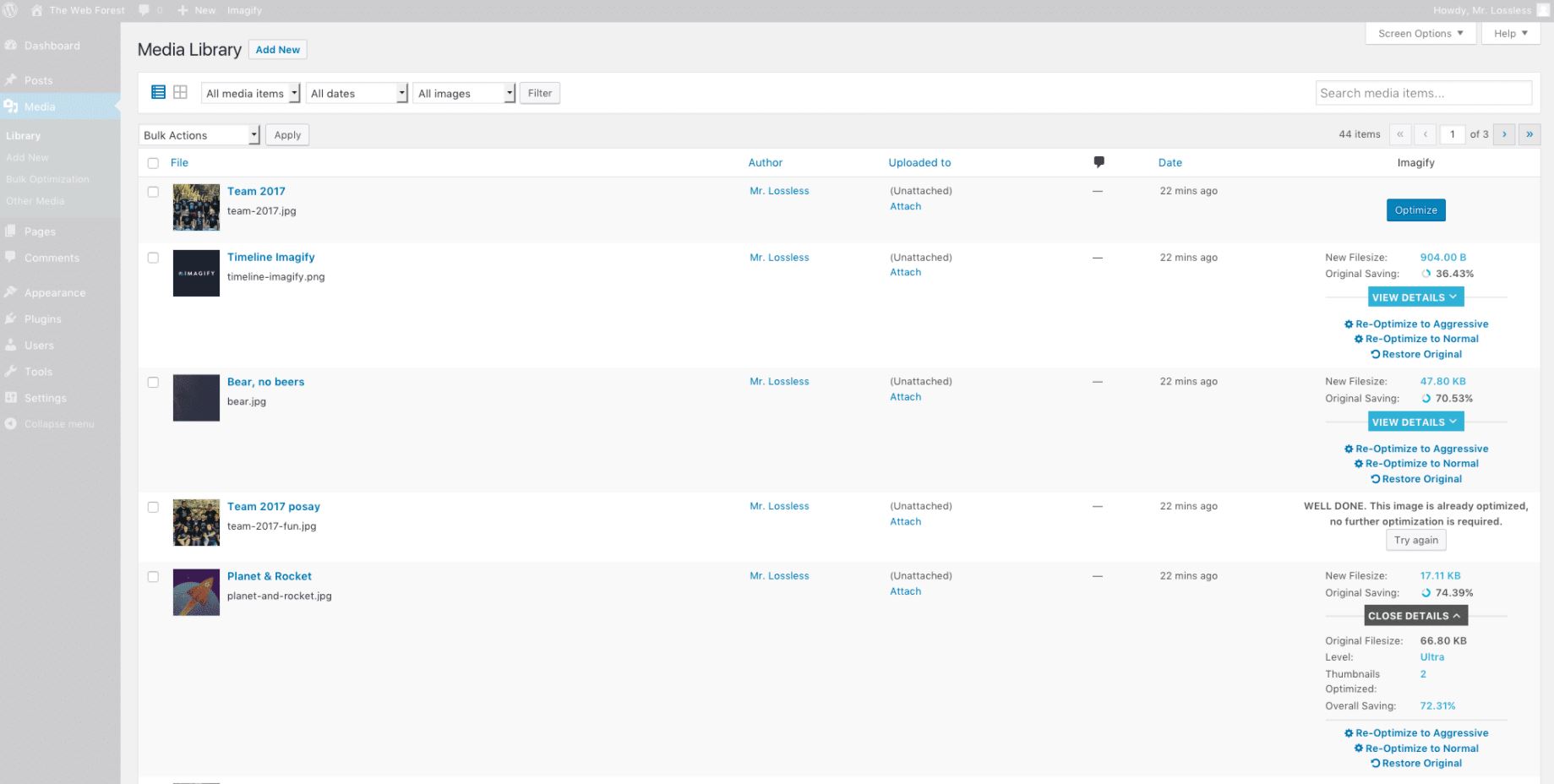The height and width of the screenshot is (784, 1554).
Task: Open the comments bubble in admin bar
Action: click(x=144, y=10)
